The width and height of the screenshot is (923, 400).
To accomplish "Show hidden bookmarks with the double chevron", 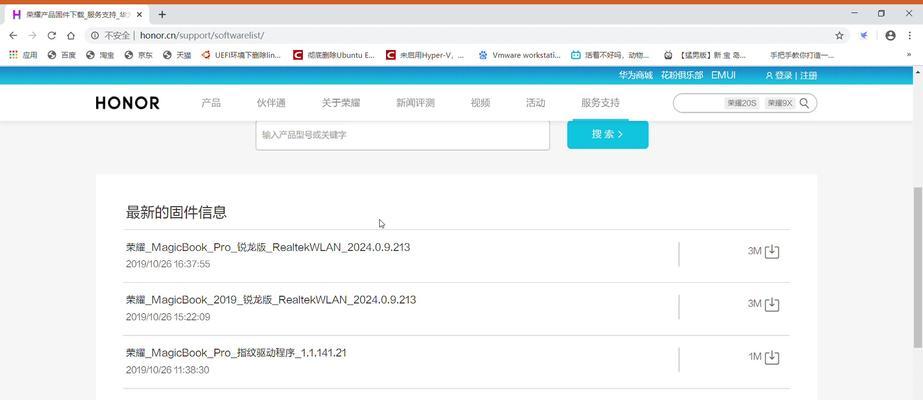I will [x=909, y=55].
